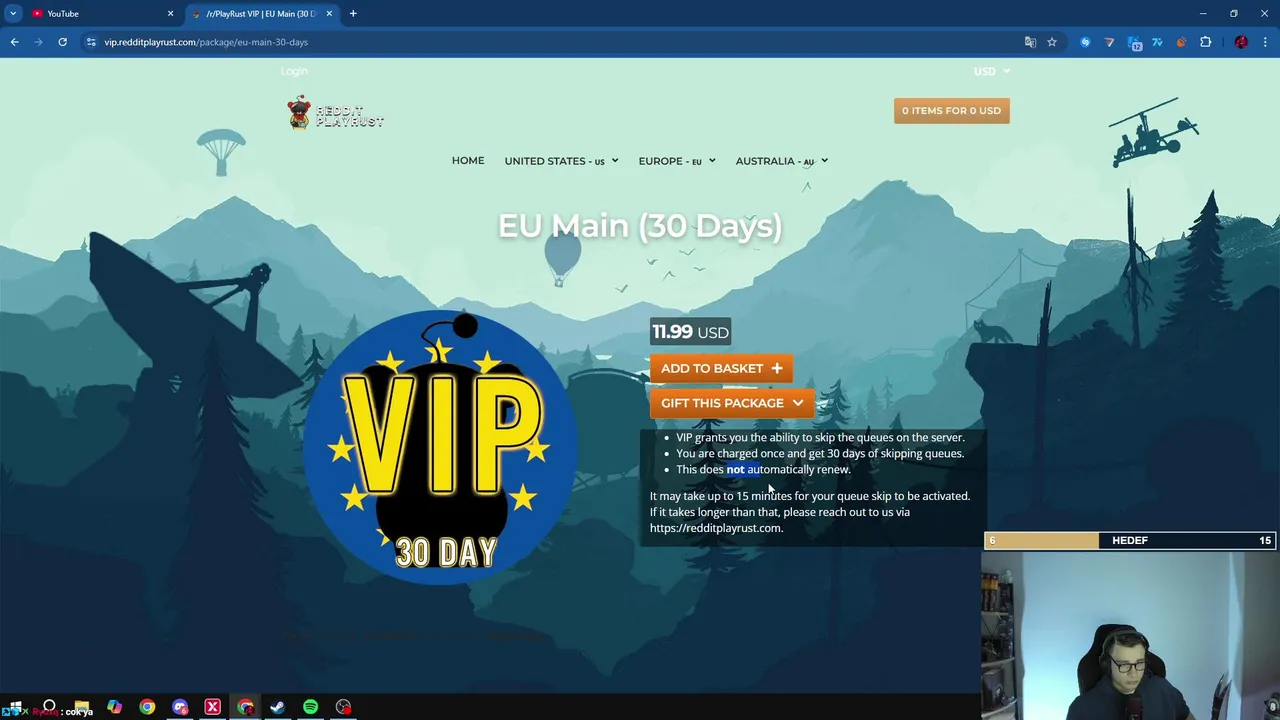Screen dimensions: 1280x720
Task: Open the 0 items basket button
Action: click(951, 111)
